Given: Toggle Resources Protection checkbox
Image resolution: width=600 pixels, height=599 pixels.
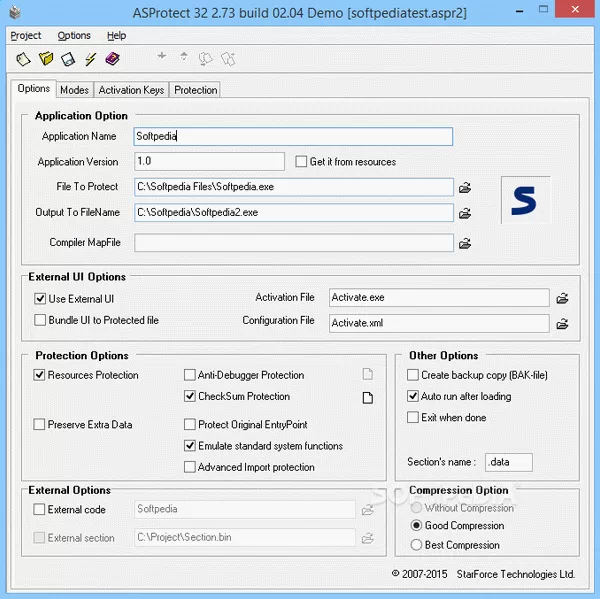Looking at the screenshot, I should 39,375.
